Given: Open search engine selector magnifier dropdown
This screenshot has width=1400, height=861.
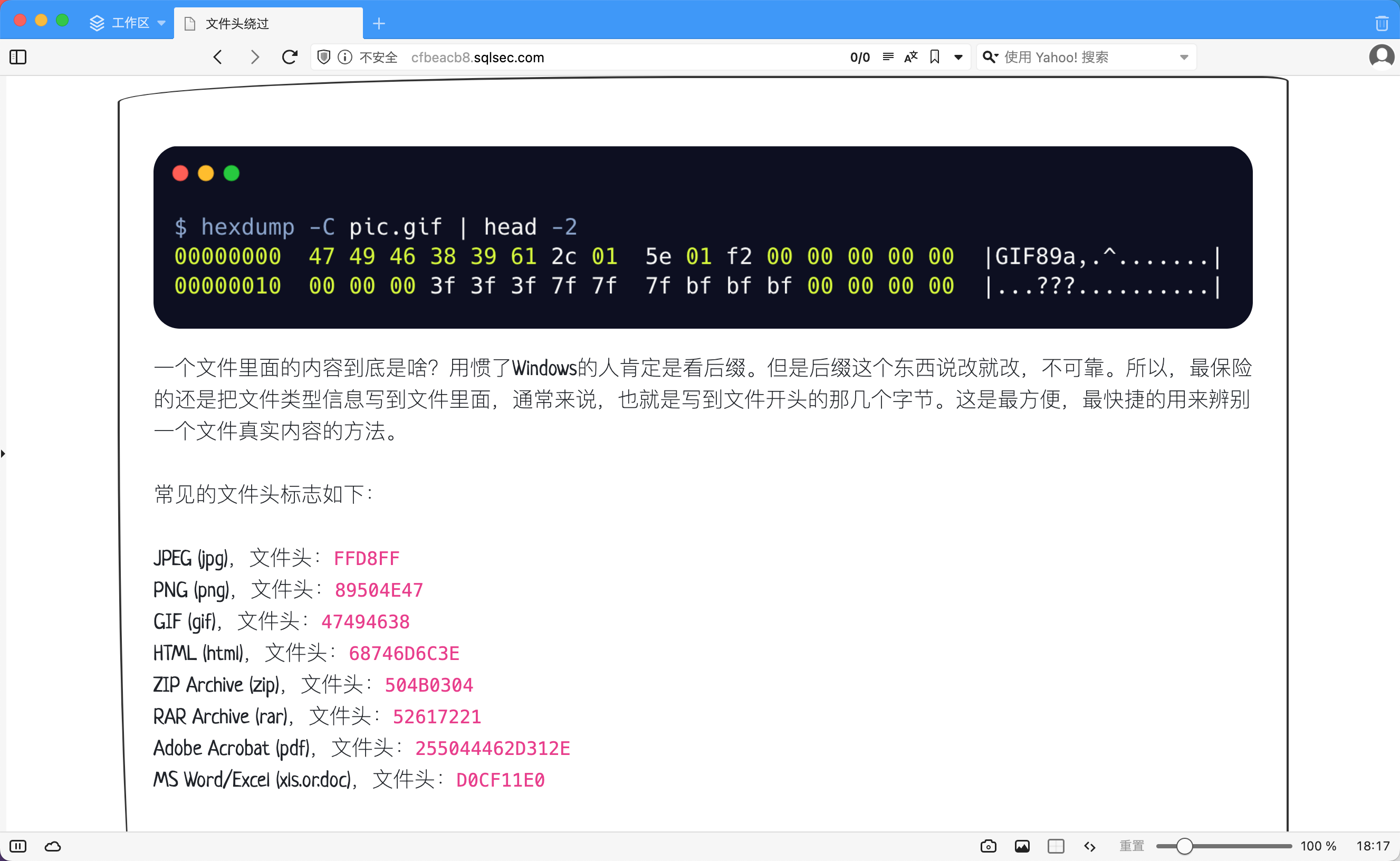Looking at the screenshot, I should (991, 57).
